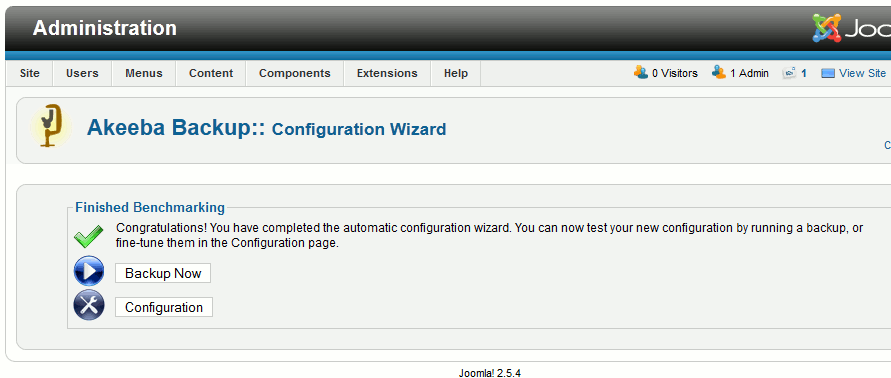Open the Site menu
This screenshot has height=378, width=891.
(30, 73)
